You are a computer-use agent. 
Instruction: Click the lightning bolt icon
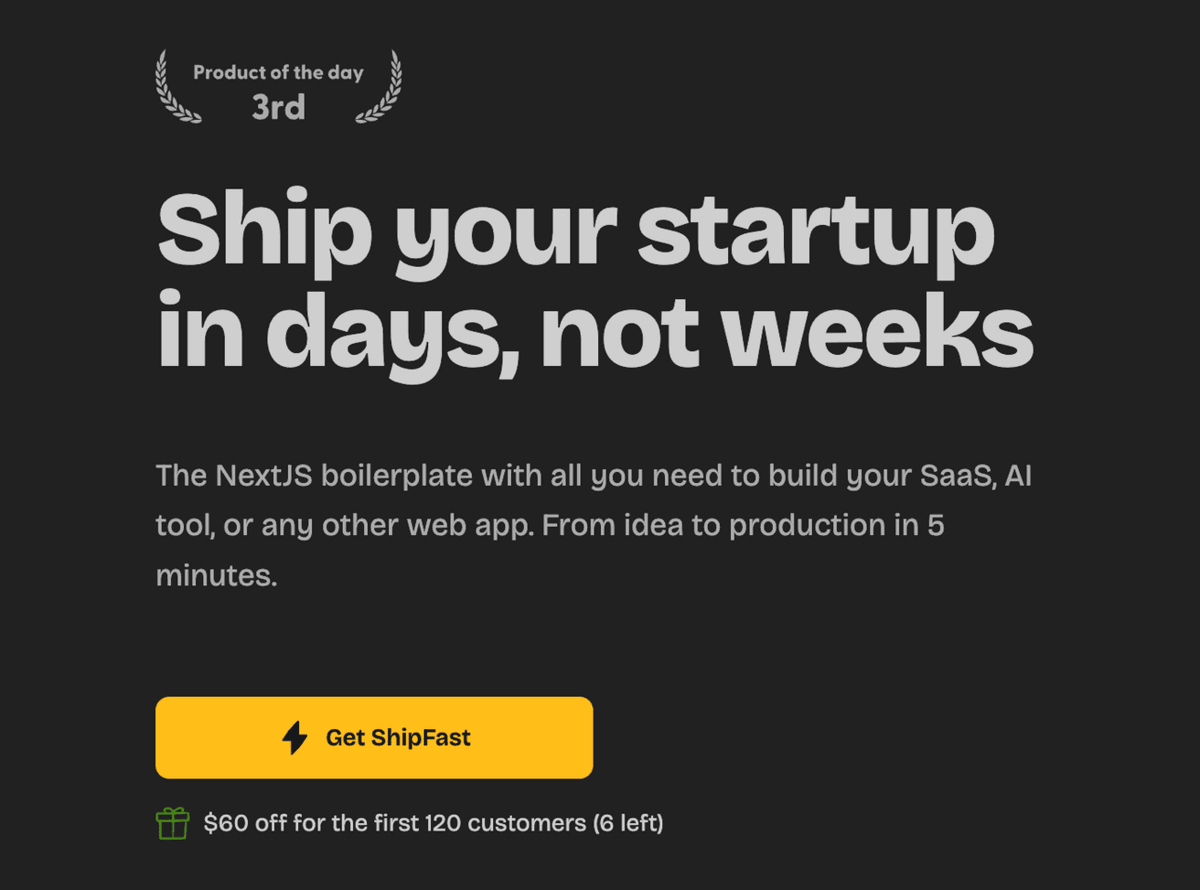coord(295,738)
